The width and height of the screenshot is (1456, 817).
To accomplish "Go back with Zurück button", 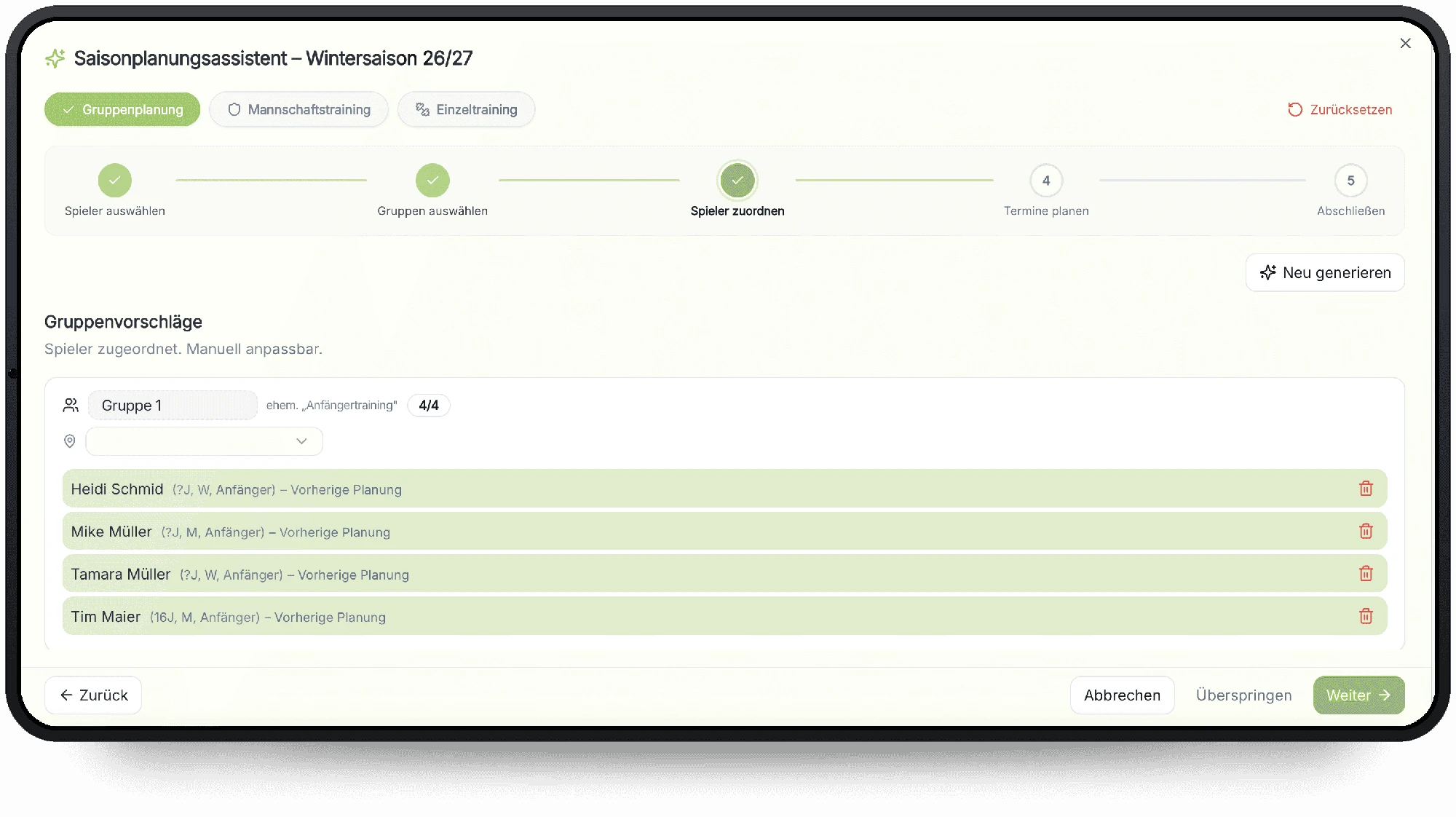I will (x=93, y=695).
